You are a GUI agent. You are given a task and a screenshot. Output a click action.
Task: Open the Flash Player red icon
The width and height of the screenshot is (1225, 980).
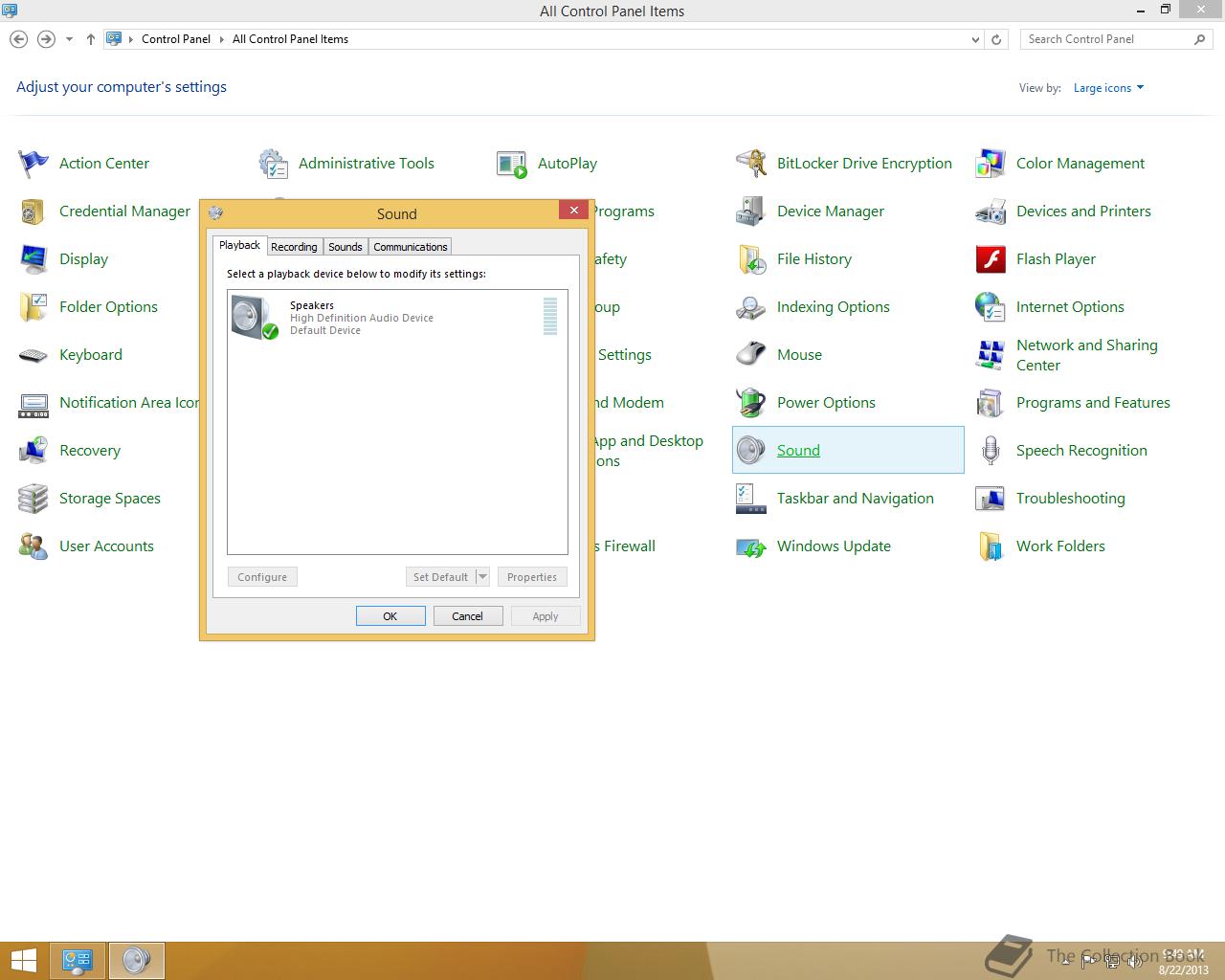[991, 259]
